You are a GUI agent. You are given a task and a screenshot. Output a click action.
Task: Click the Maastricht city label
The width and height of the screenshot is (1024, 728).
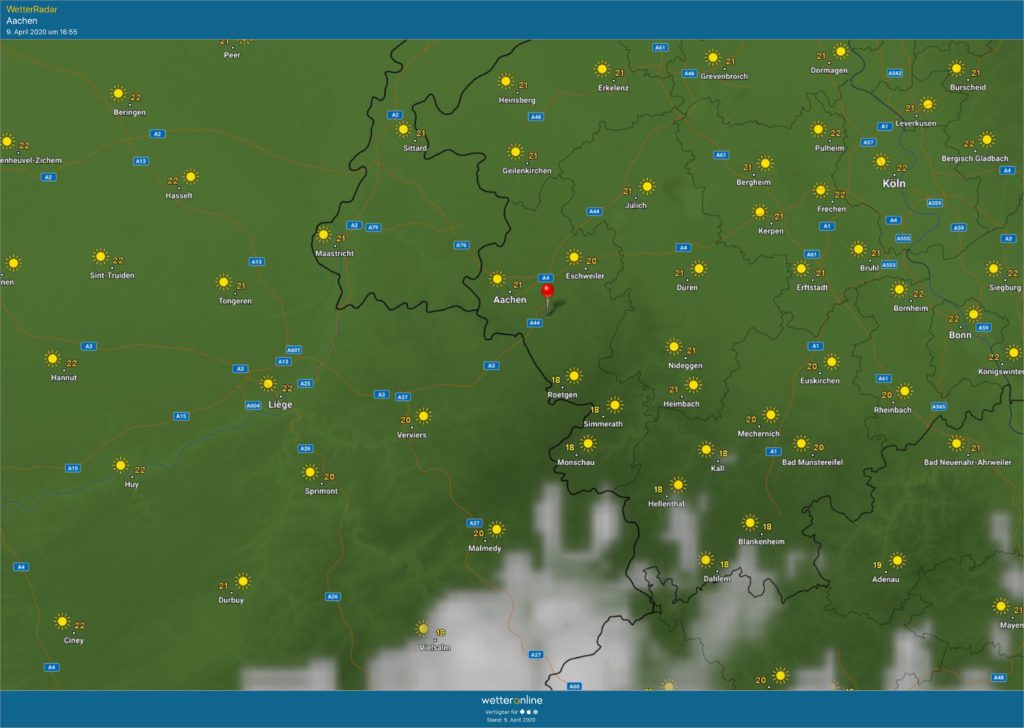pos(334,253)
